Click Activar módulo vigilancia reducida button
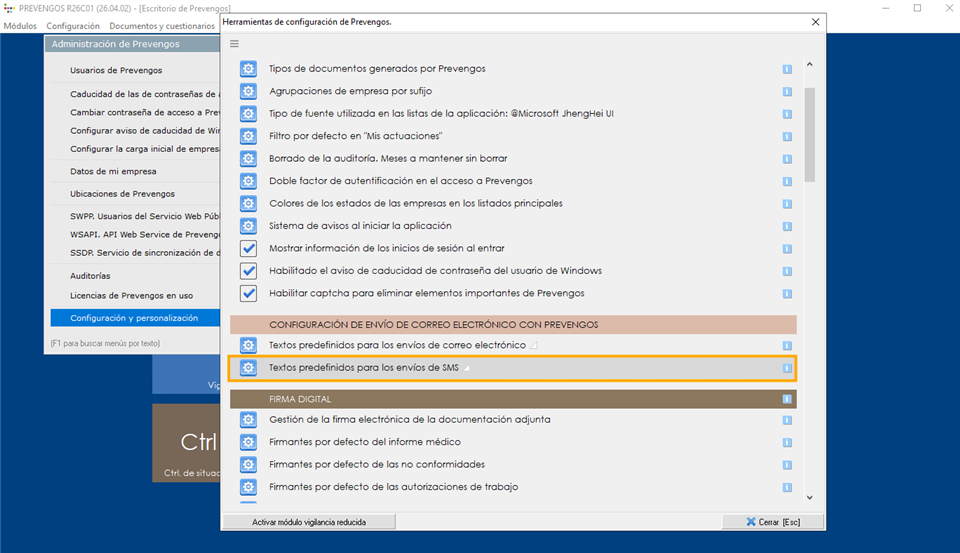 pos(309,522)
